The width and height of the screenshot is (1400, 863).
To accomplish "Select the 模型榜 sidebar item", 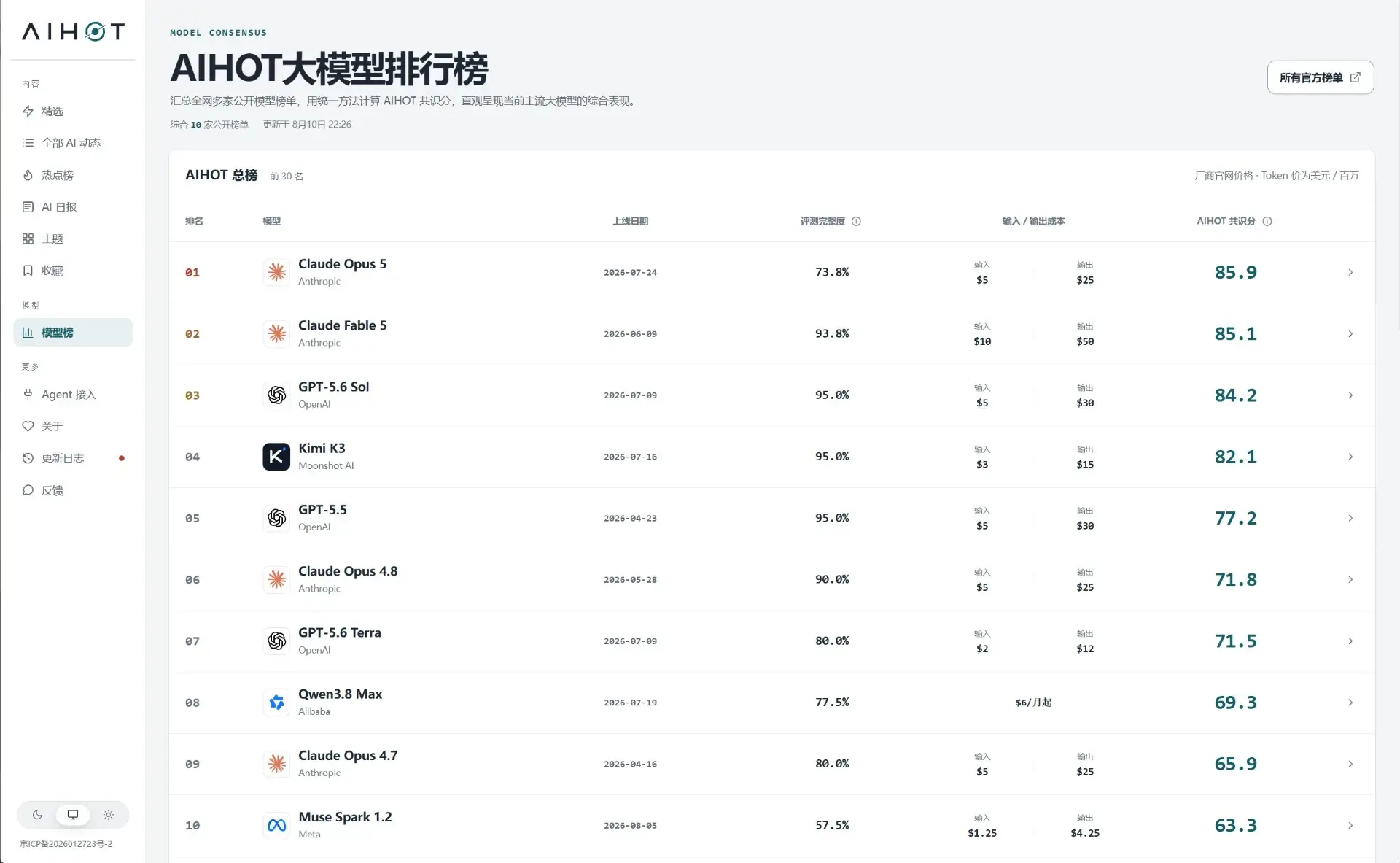I will (x=73, y=333).
